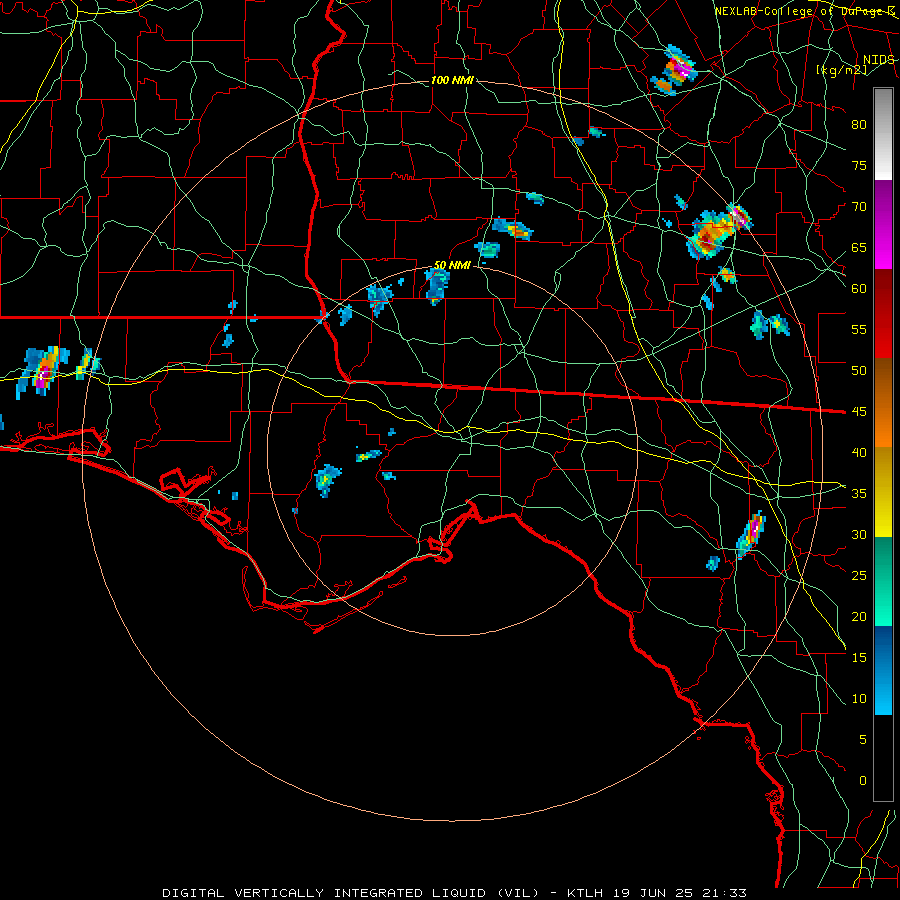The height and width of the screenshot is (900, 900).
Task: Click the legend value 5
Action: pyautogui.click(x=863, y=740)
